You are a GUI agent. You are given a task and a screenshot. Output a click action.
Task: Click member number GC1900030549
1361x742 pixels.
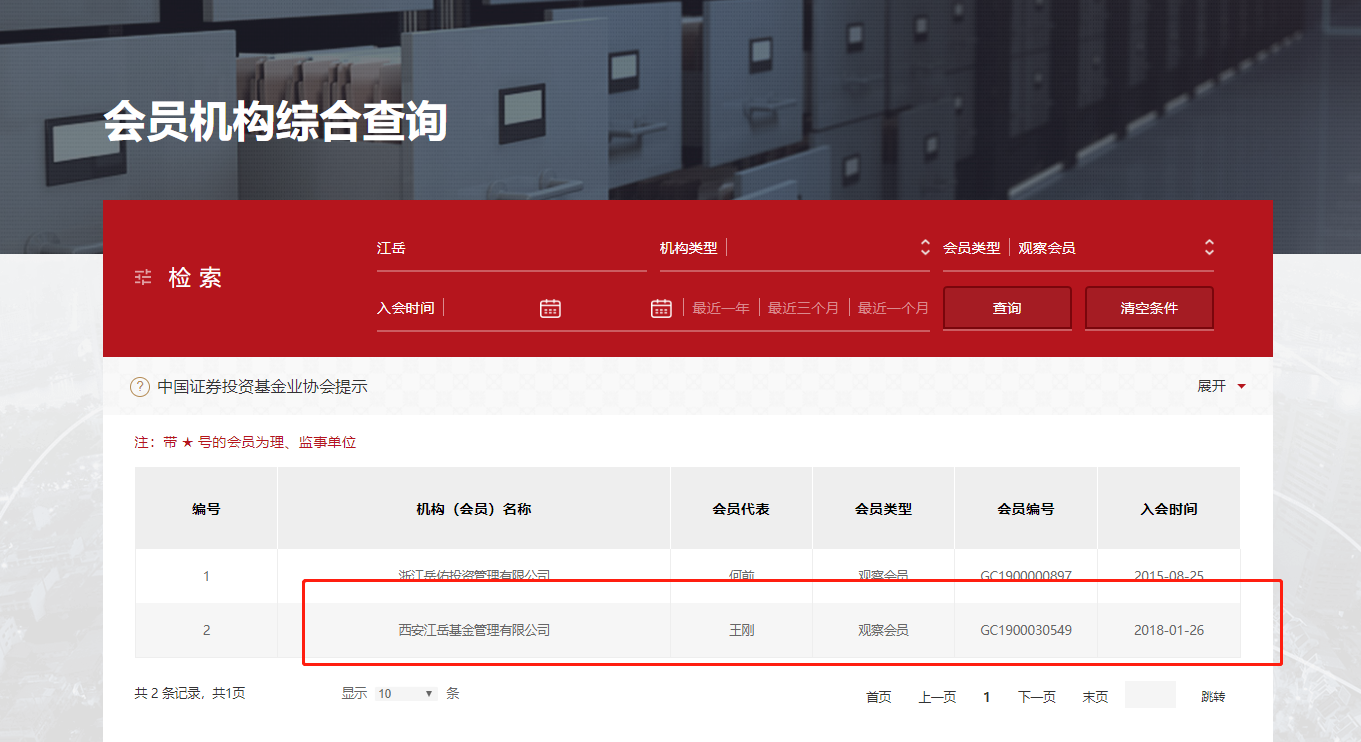pos(1026,630)
